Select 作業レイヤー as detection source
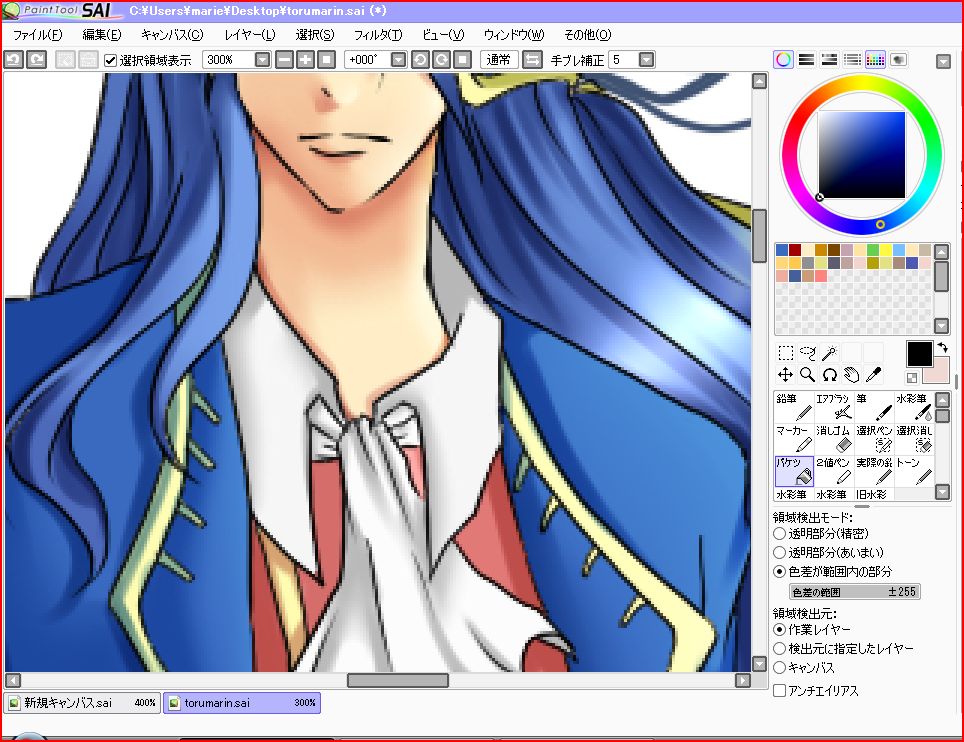 [x=780, y=630]
